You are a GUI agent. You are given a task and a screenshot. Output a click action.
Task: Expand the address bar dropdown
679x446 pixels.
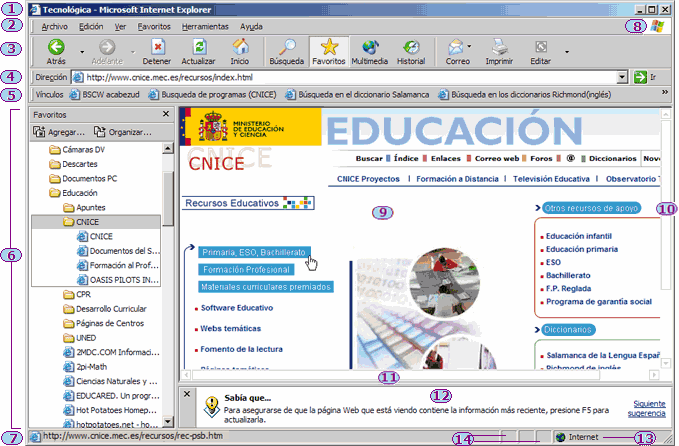[622, 78]
